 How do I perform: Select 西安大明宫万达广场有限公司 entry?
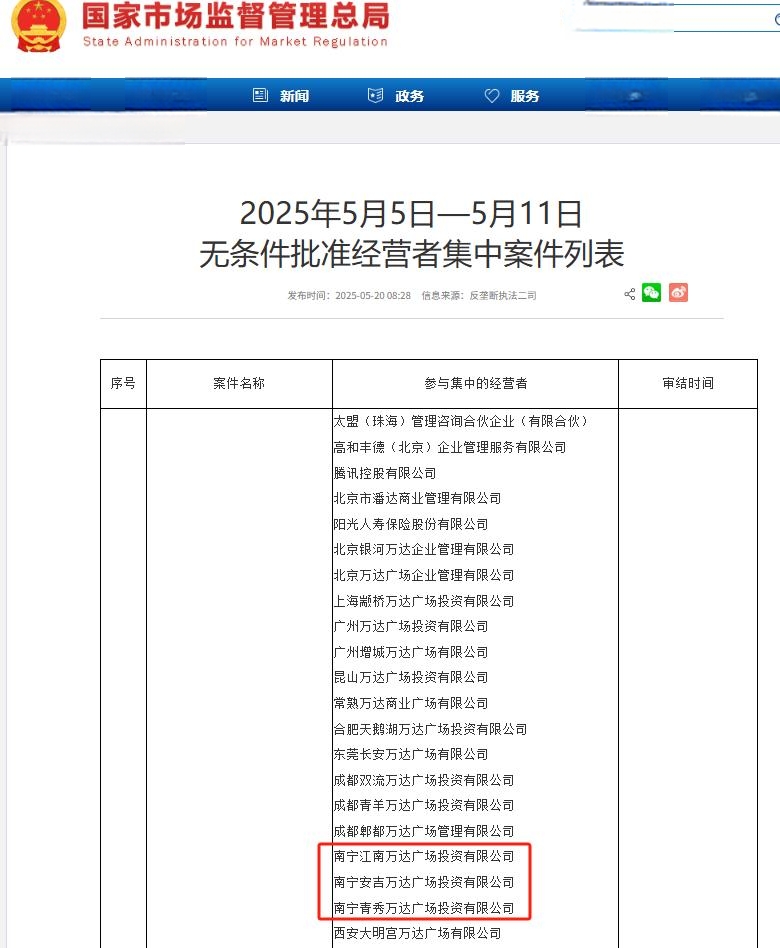tap(417, 933)
